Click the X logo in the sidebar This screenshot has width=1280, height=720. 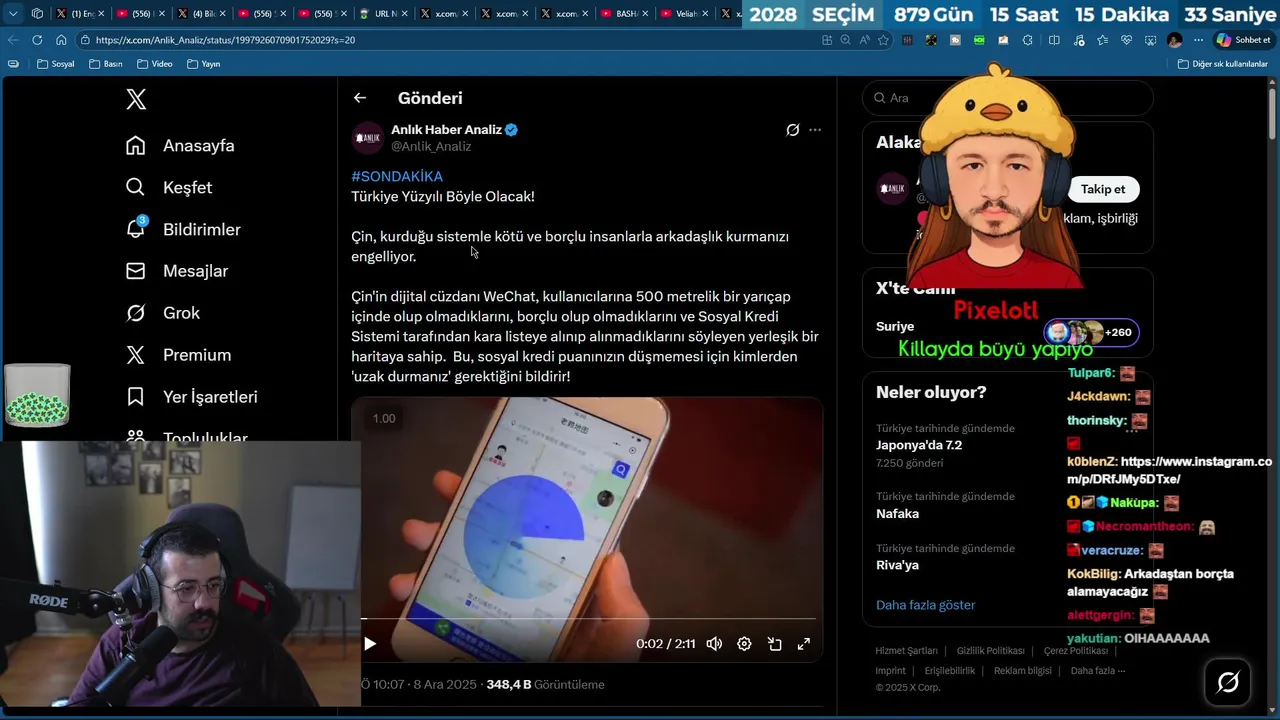point(136,99)
